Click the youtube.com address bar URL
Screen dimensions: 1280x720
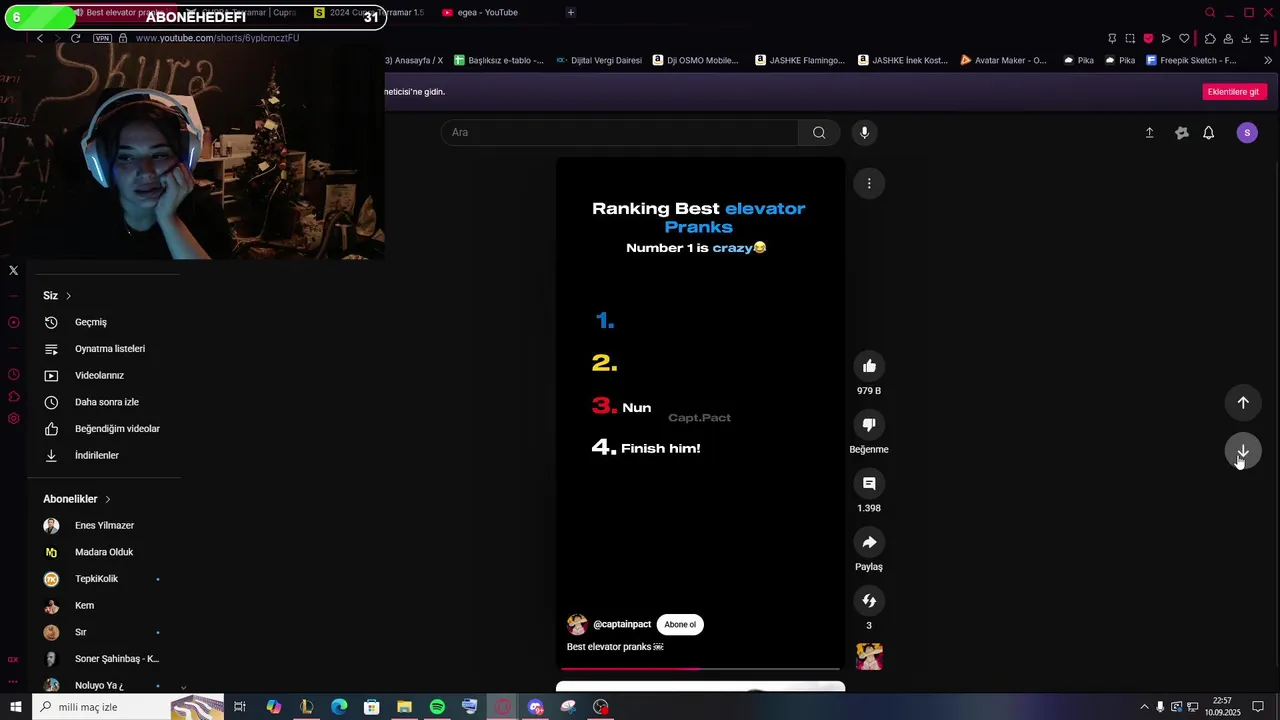(217, 38)
